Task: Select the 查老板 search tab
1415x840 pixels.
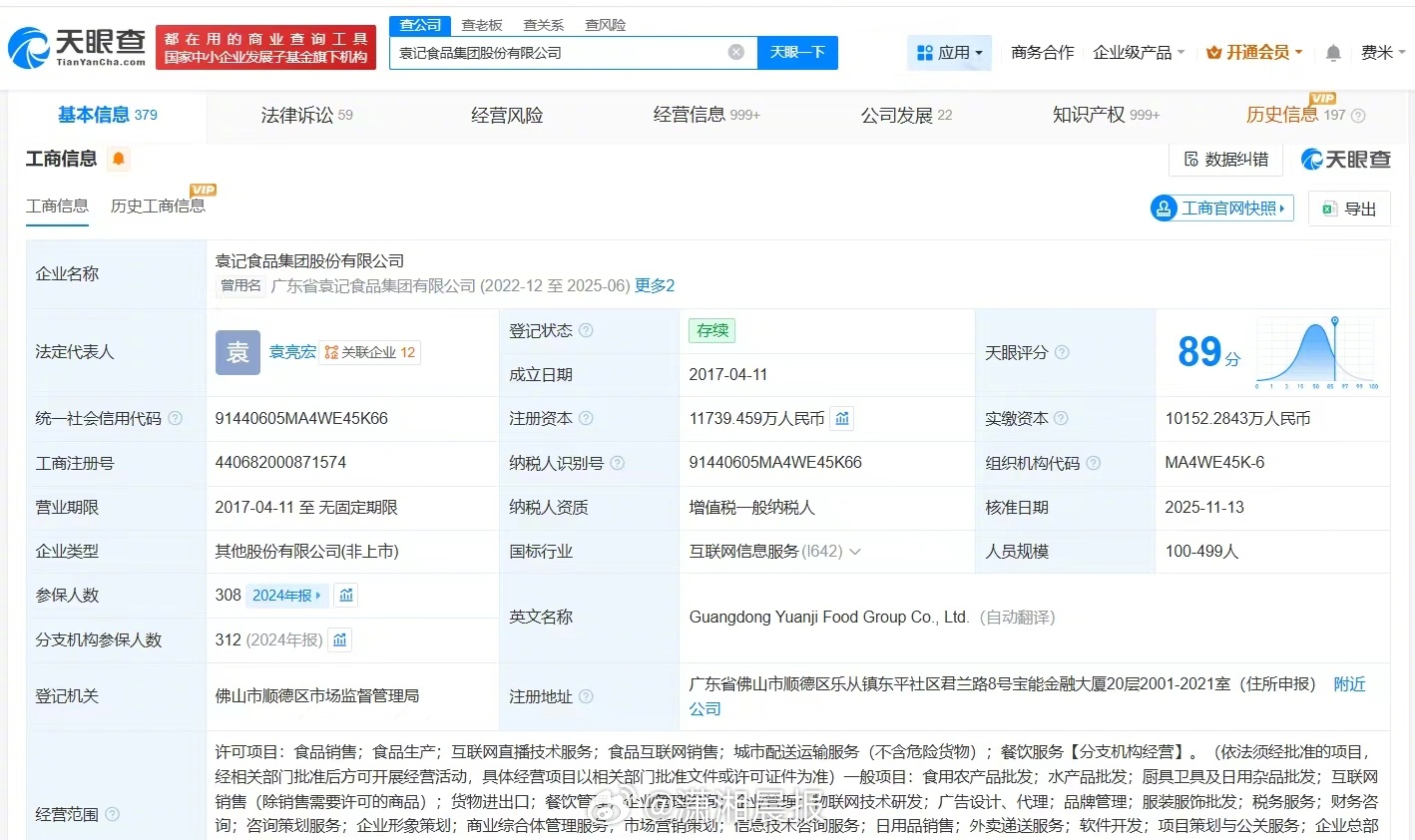Action: [482, 25]
